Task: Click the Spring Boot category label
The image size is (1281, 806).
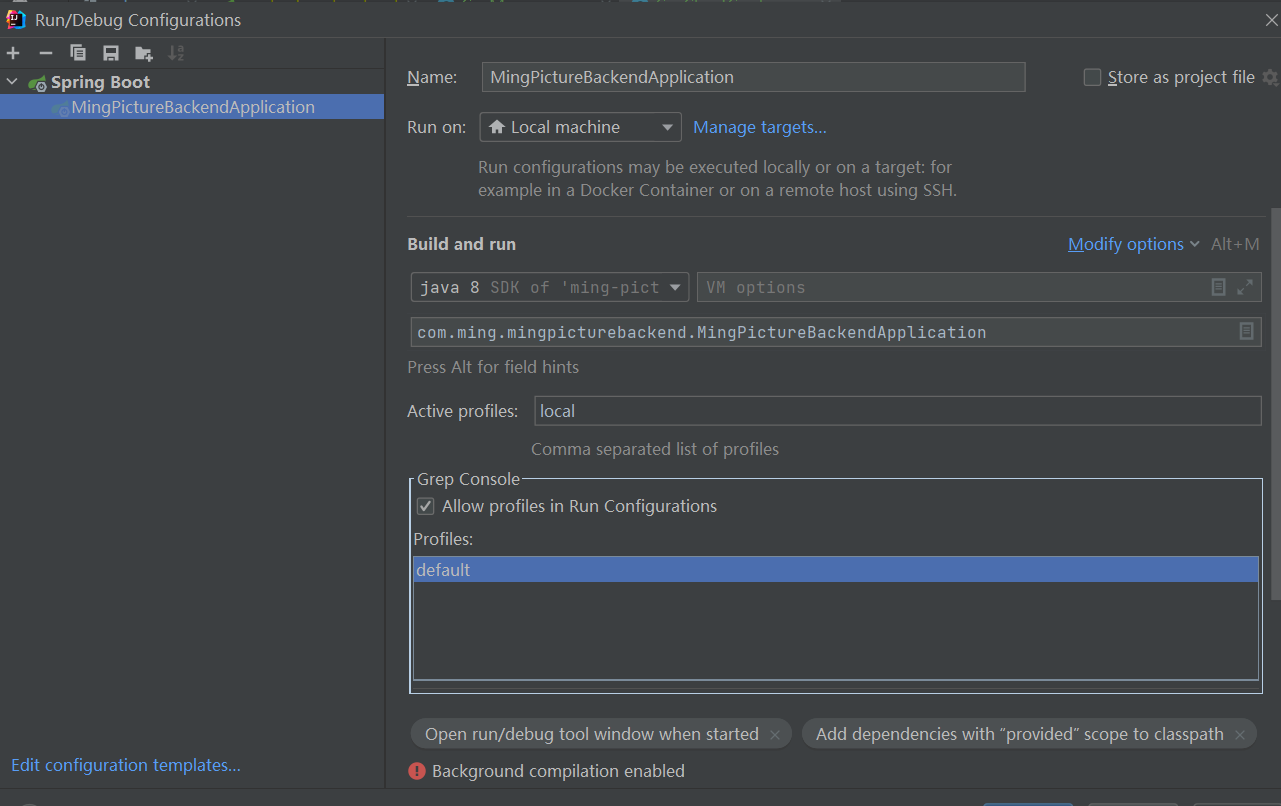Action: point(100,82)
